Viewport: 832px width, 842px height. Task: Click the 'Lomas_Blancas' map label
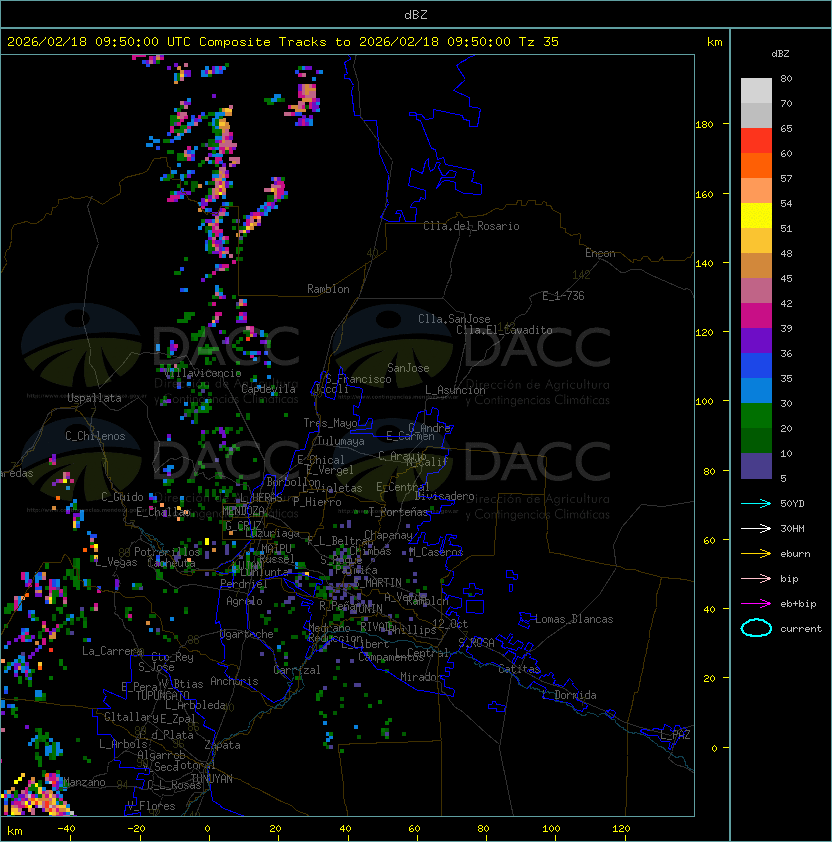[574, 619]
